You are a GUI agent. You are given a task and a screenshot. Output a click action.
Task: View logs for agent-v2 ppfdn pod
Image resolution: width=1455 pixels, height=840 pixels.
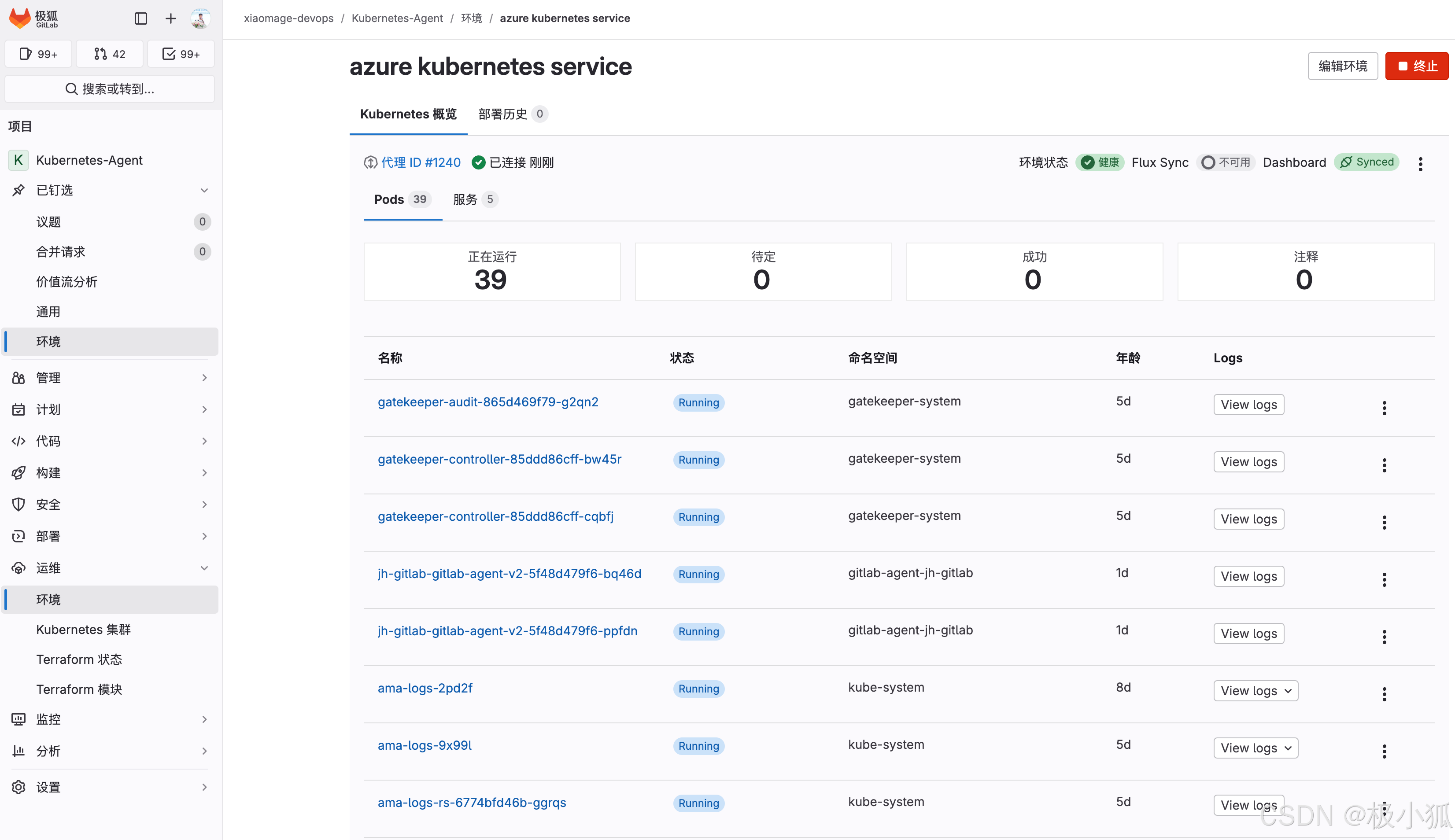1248,634
